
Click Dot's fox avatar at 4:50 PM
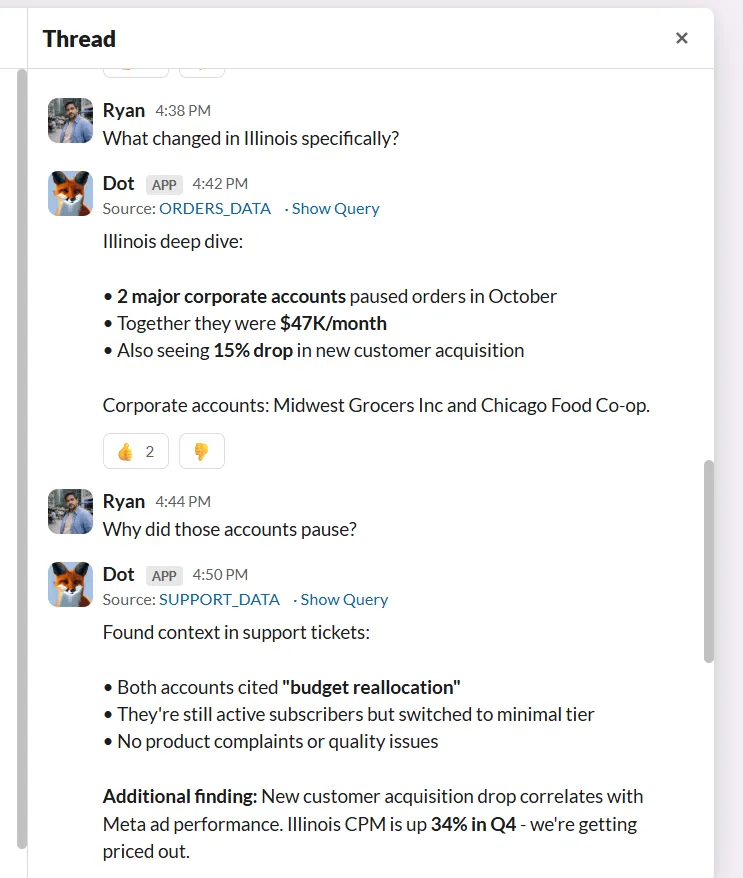[70, 584]
